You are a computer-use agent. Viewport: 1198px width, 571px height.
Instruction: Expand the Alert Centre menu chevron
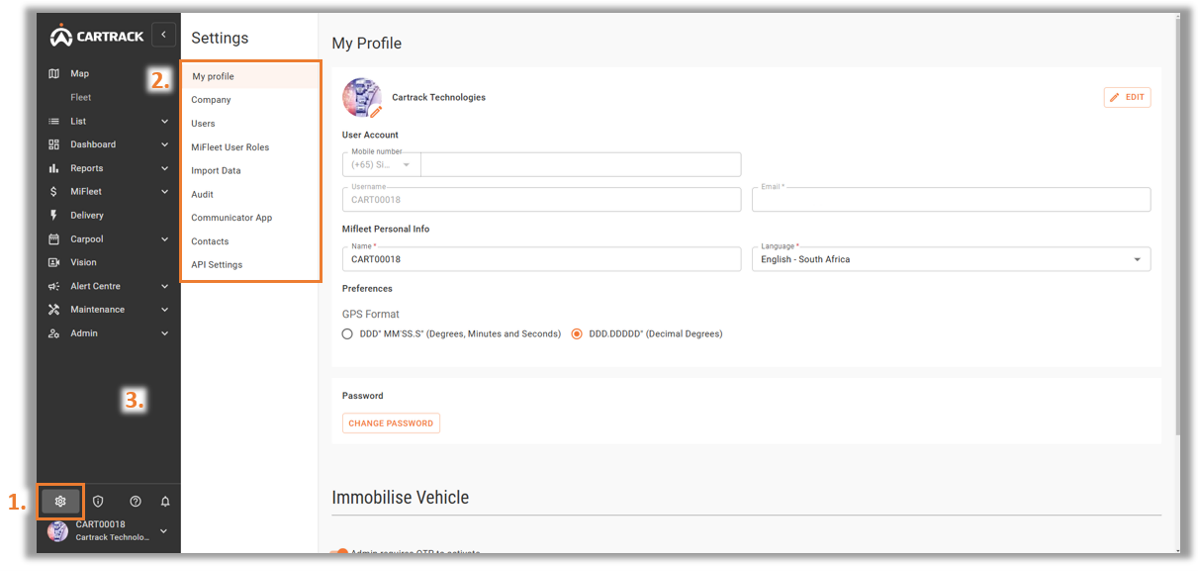point(164,287)
